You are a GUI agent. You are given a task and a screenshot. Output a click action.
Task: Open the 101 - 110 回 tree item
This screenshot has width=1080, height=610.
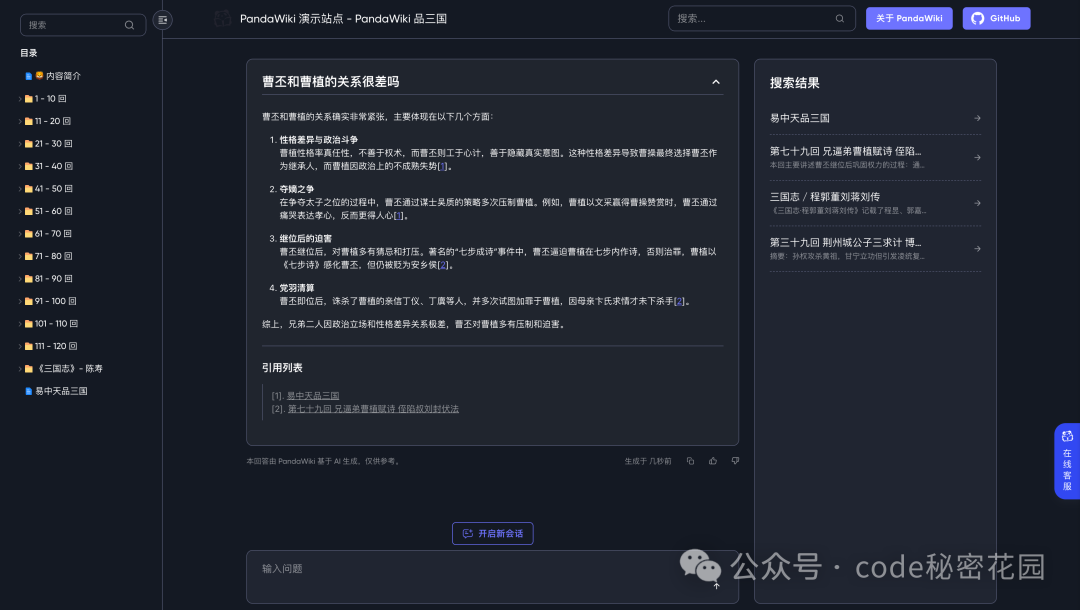click(x=56, y=324)
